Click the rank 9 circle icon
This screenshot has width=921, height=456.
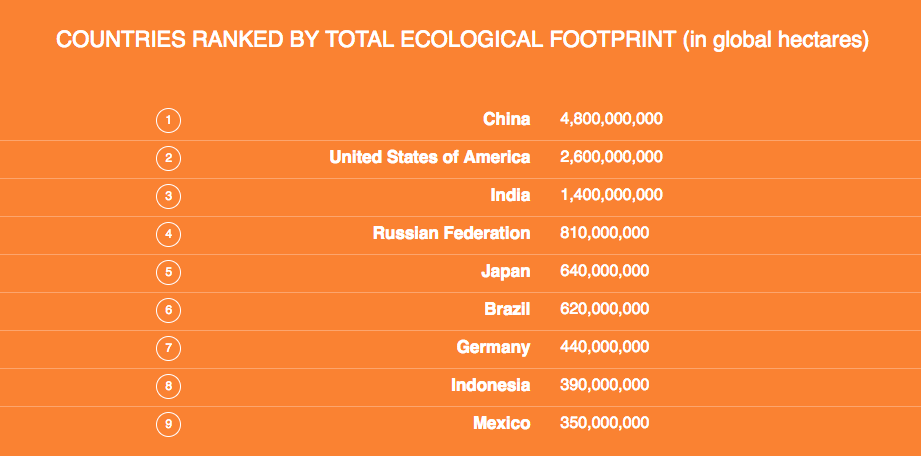[169, 424]
